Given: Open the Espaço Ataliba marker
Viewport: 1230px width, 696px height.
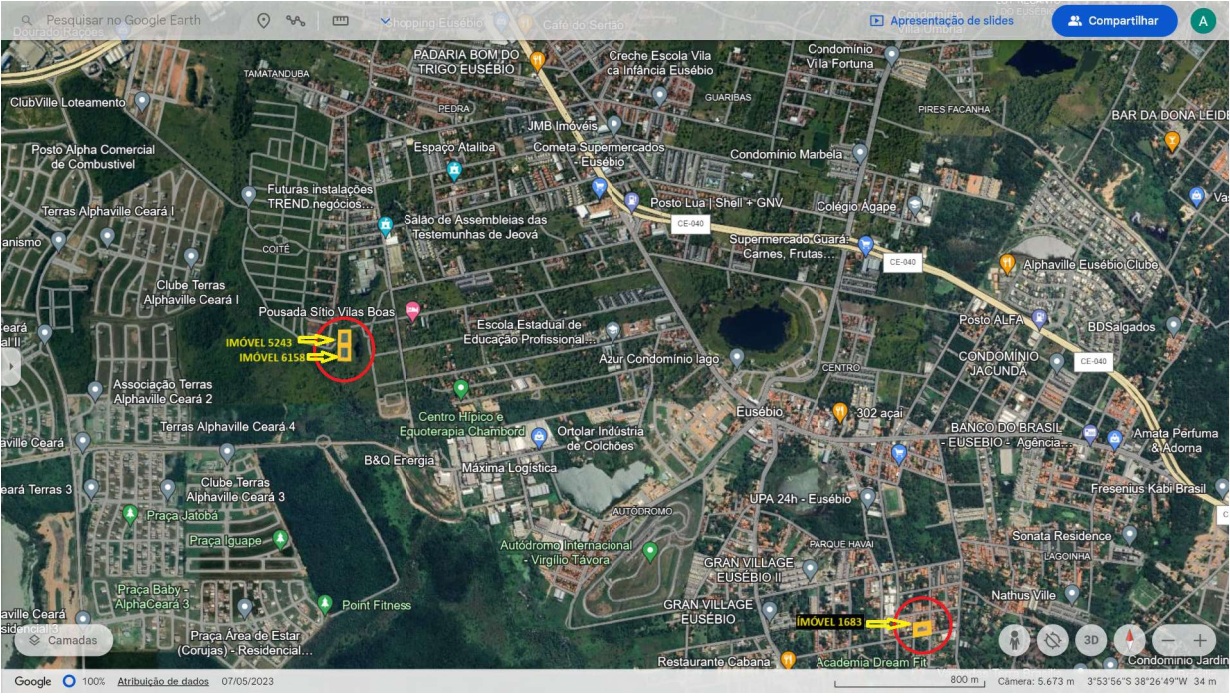Looking at the screenshot, I should [454, 170].
